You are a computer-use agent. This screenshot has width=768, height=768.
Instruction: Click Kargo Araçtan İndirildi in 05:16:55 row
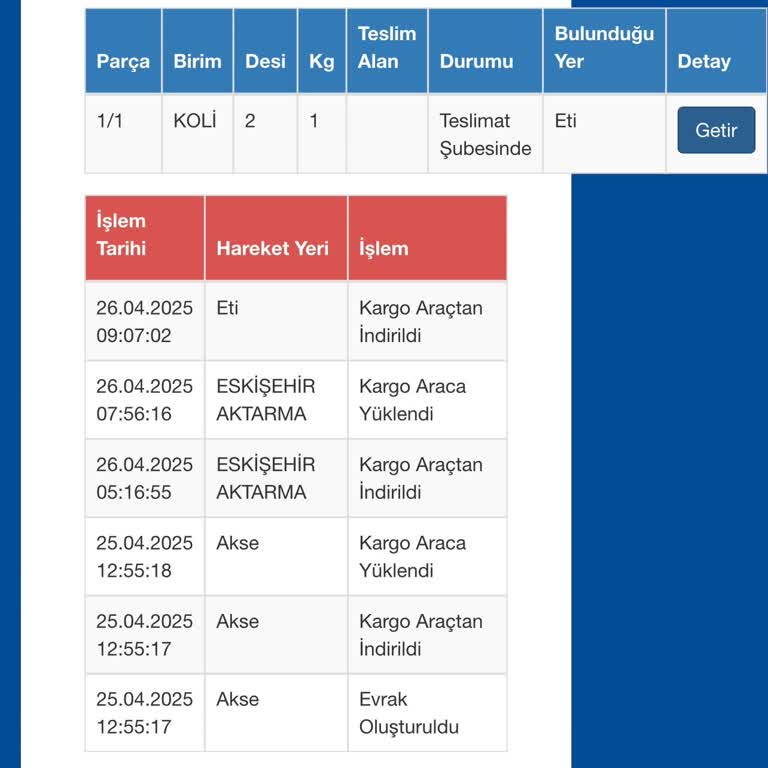(421, 479)
